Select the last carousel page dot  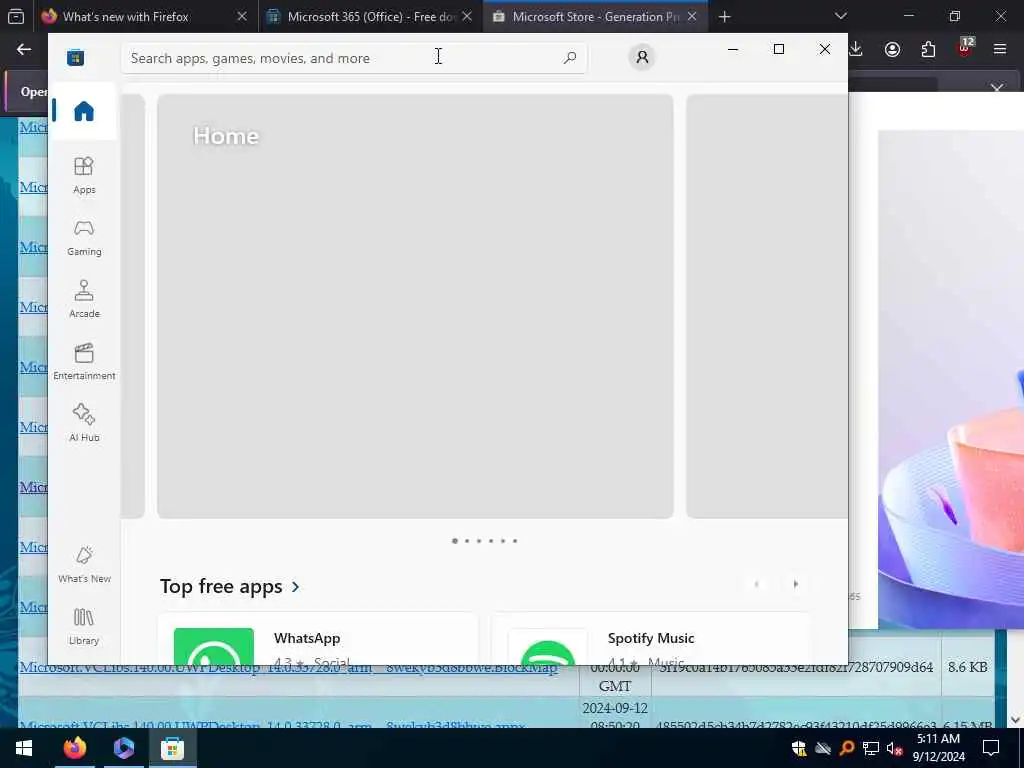(515, 541)
